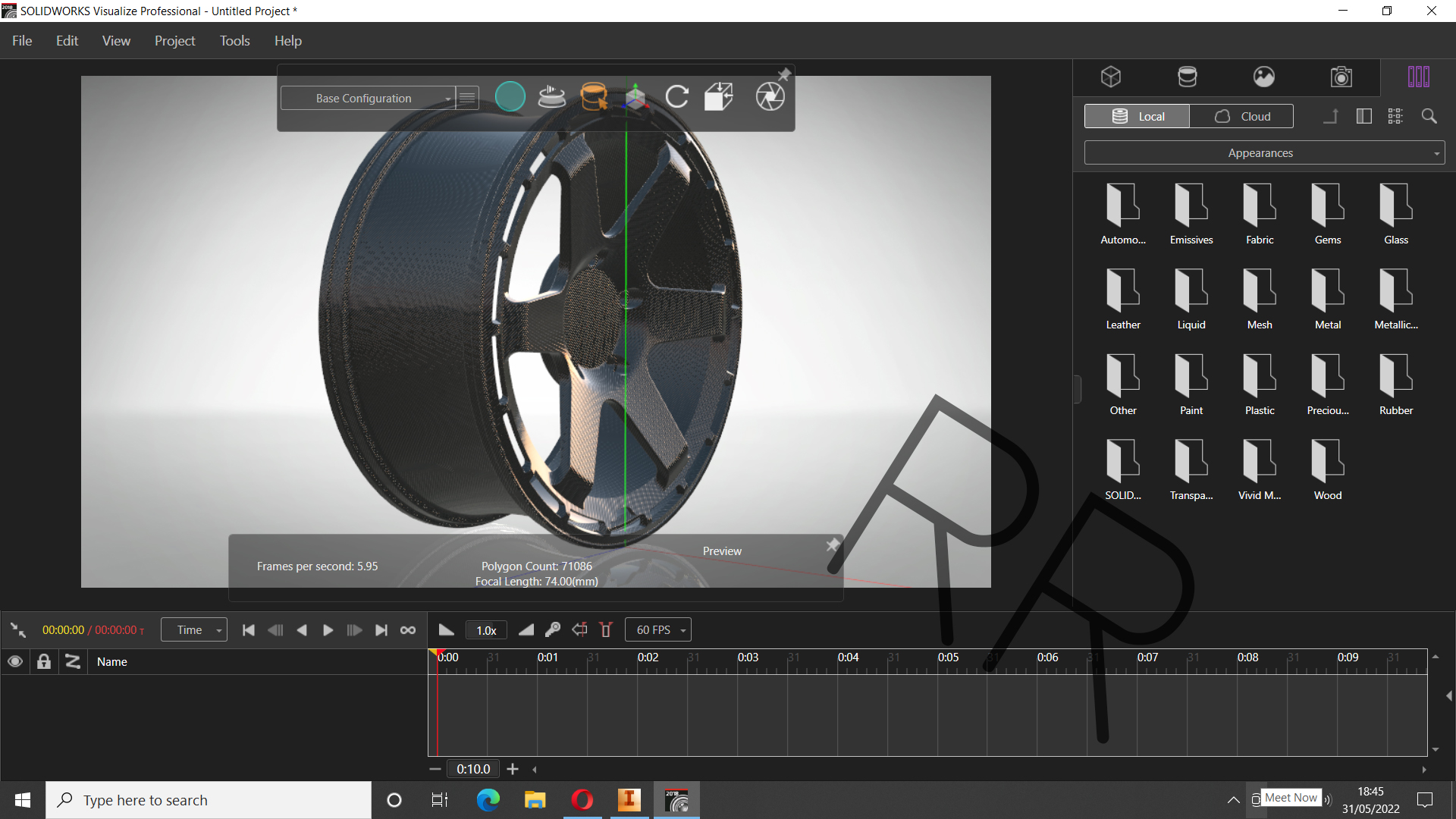Click the keyframe key icon in timeline
Viewport: 1456px width, 819px height.
553,629
